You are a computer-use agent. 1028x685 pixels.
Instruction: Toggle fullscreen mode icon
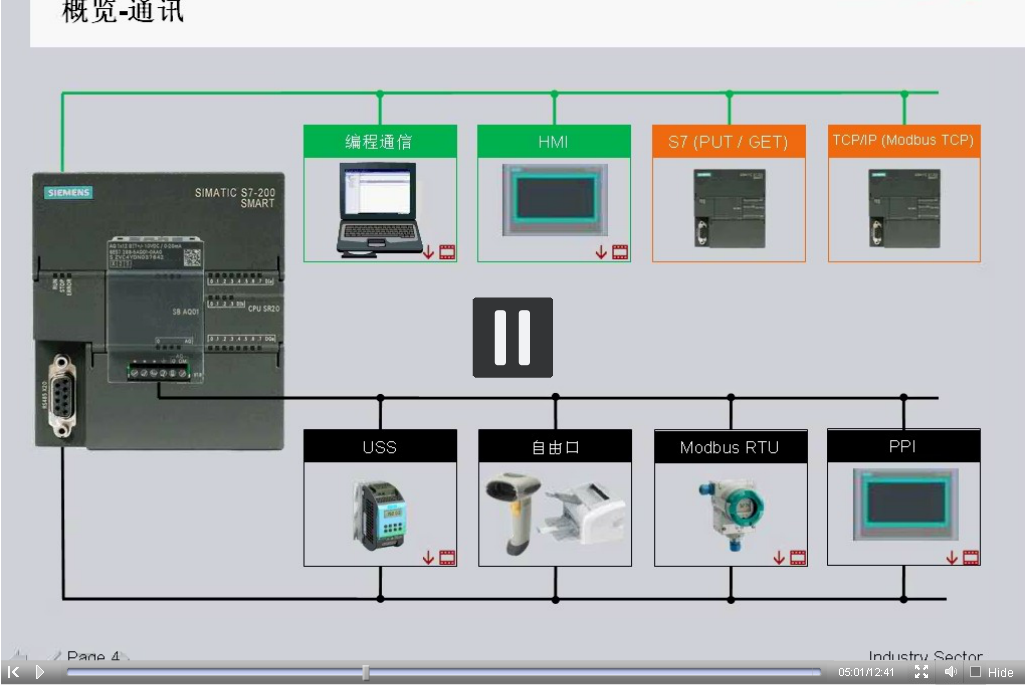(921, 672)
